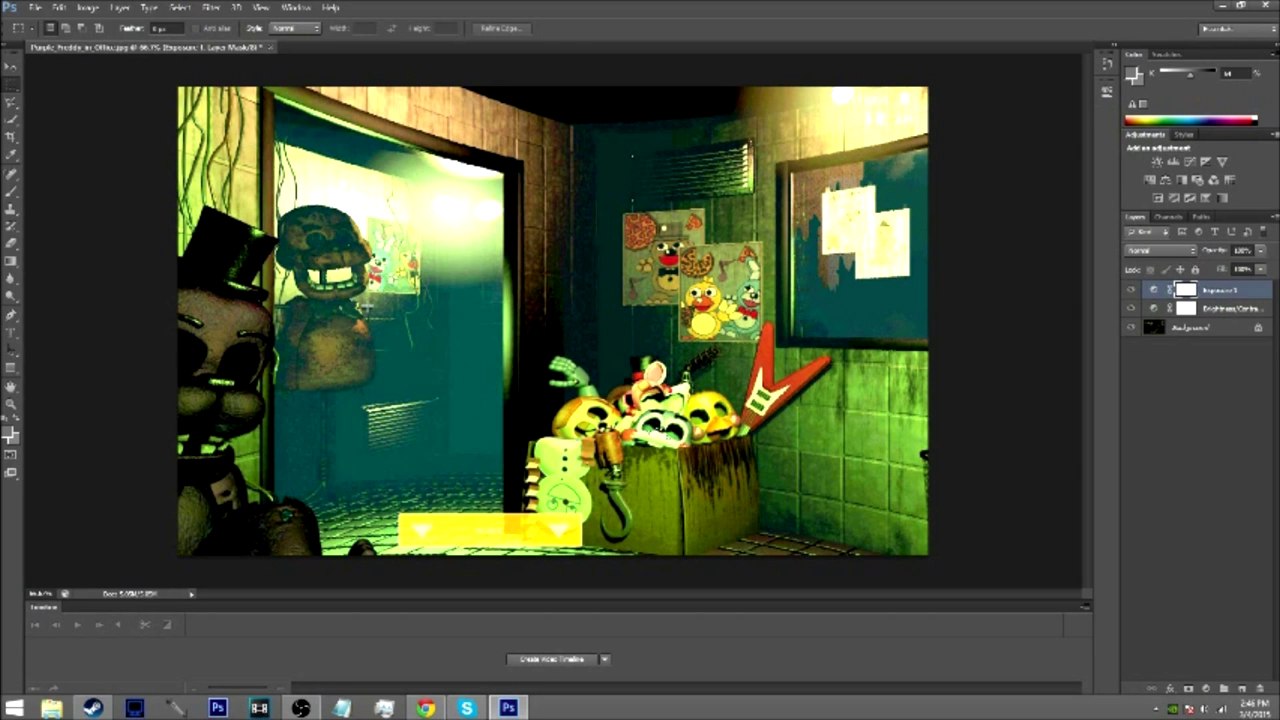Open the layer blending mode dropdown
This screenshot has width=1280, height=720.
(1161, 251)
